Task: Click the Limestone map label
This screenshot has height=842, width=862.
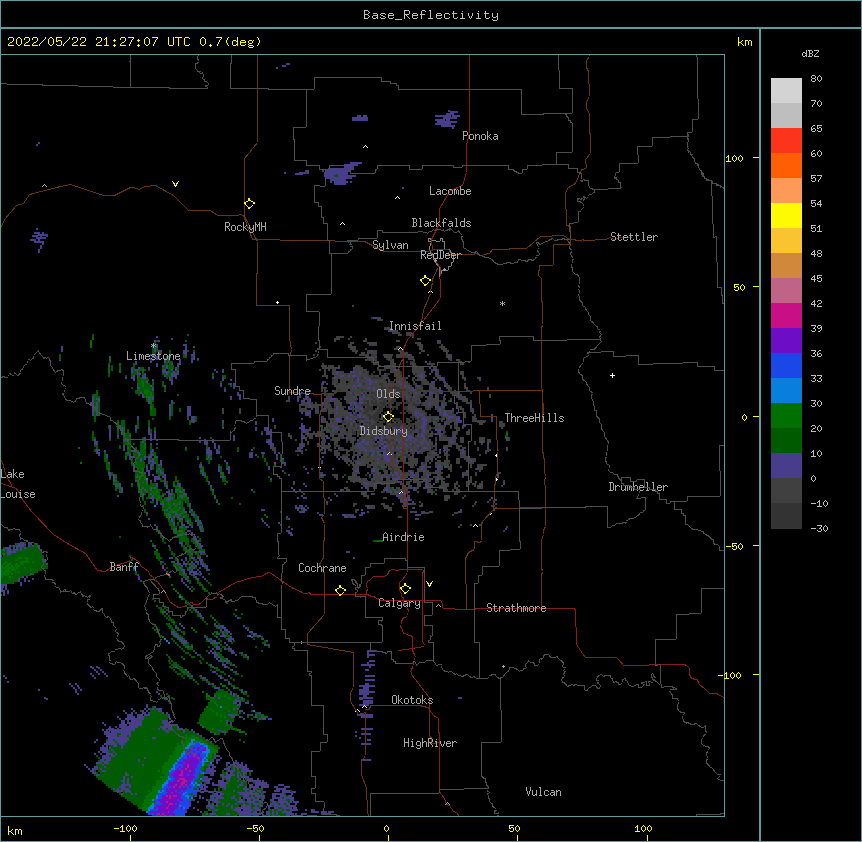Action: pos(153,356)
